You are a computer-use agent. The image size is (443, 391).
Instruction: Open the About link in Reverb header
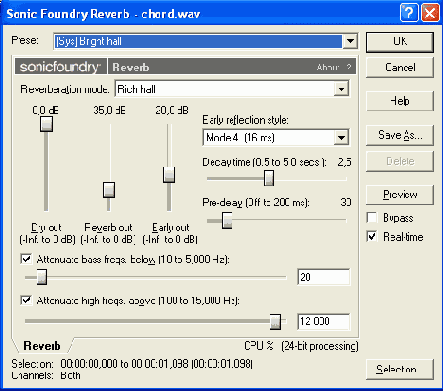coord(328,67)
